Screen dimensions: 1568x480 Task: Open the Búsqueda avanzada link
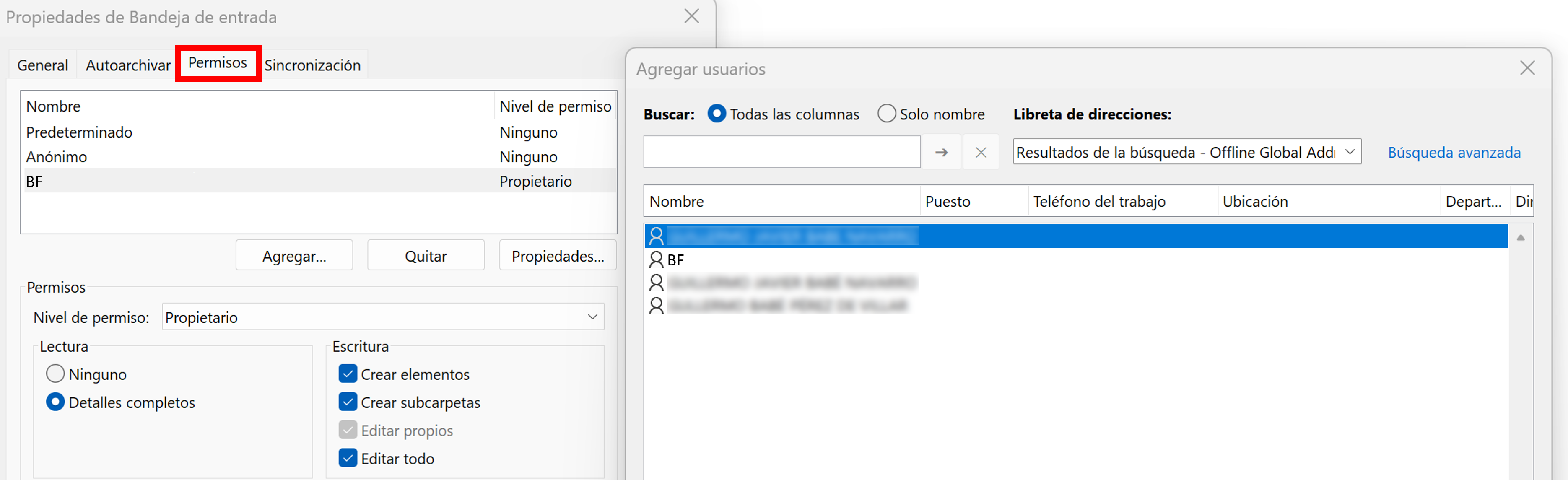(1454, 152)
